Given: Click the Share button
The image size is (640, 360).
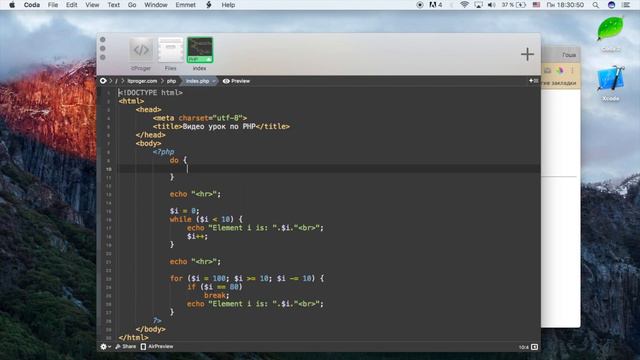Looking at the screenshot, I should [x=126, y=347].
